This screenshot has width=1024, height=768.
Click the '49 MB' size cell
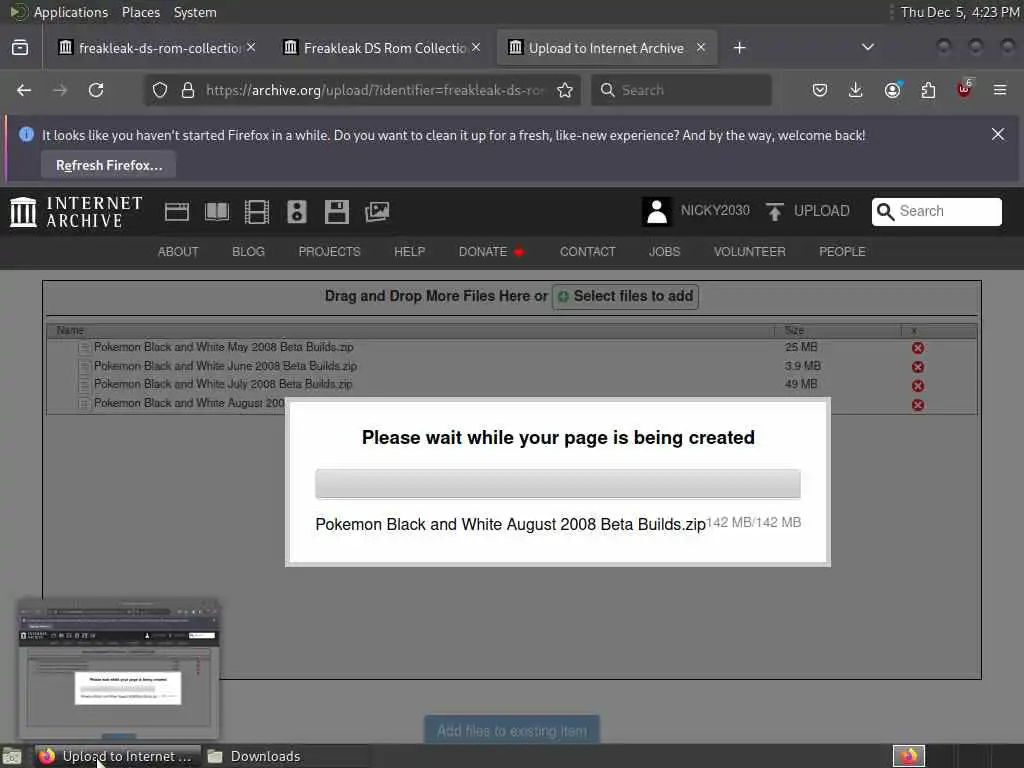(801, 384)
